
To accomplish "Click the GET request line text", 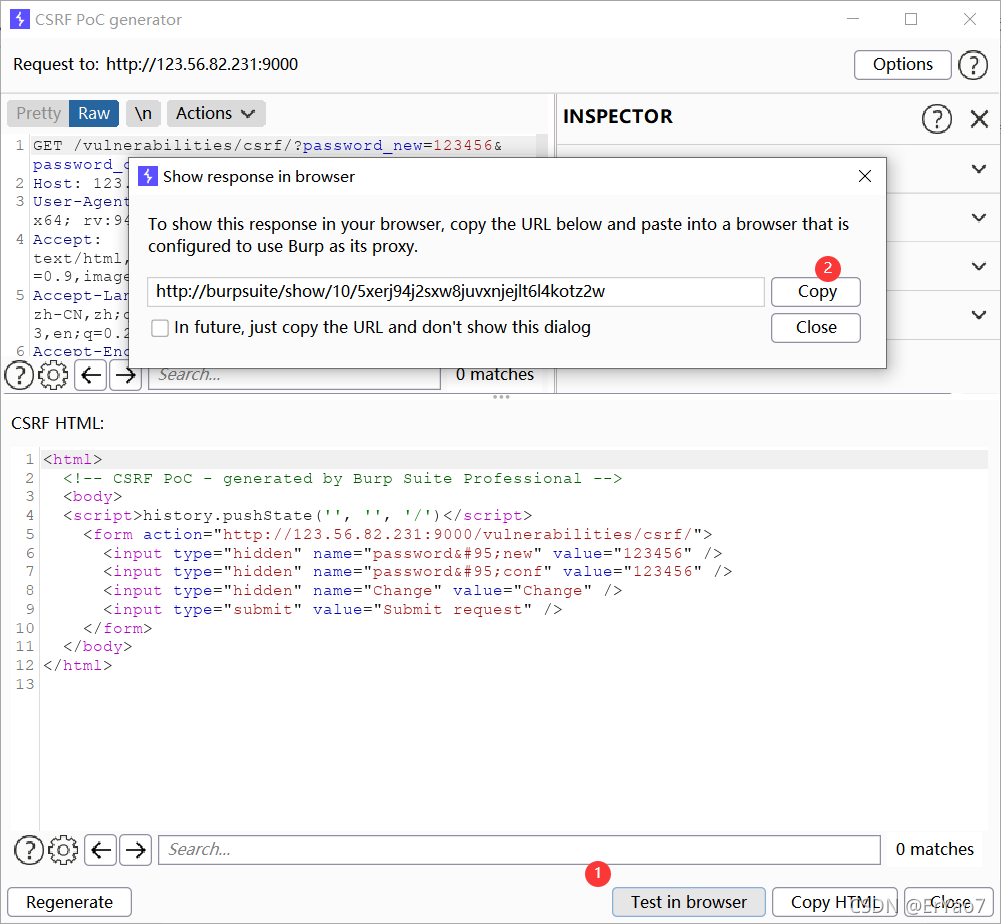I will pos(267,146).
